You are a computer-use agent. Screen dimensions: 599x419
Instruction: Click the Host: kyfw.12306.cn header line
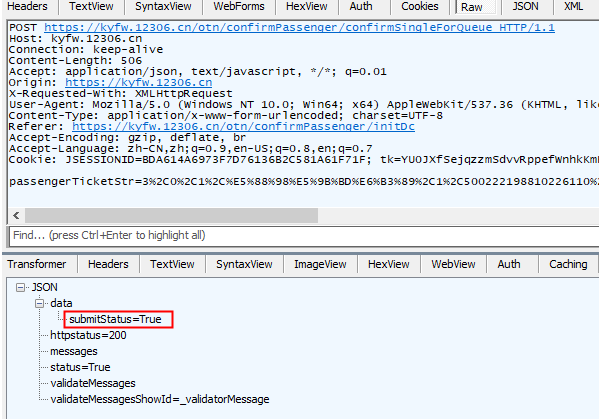[75, 39]
